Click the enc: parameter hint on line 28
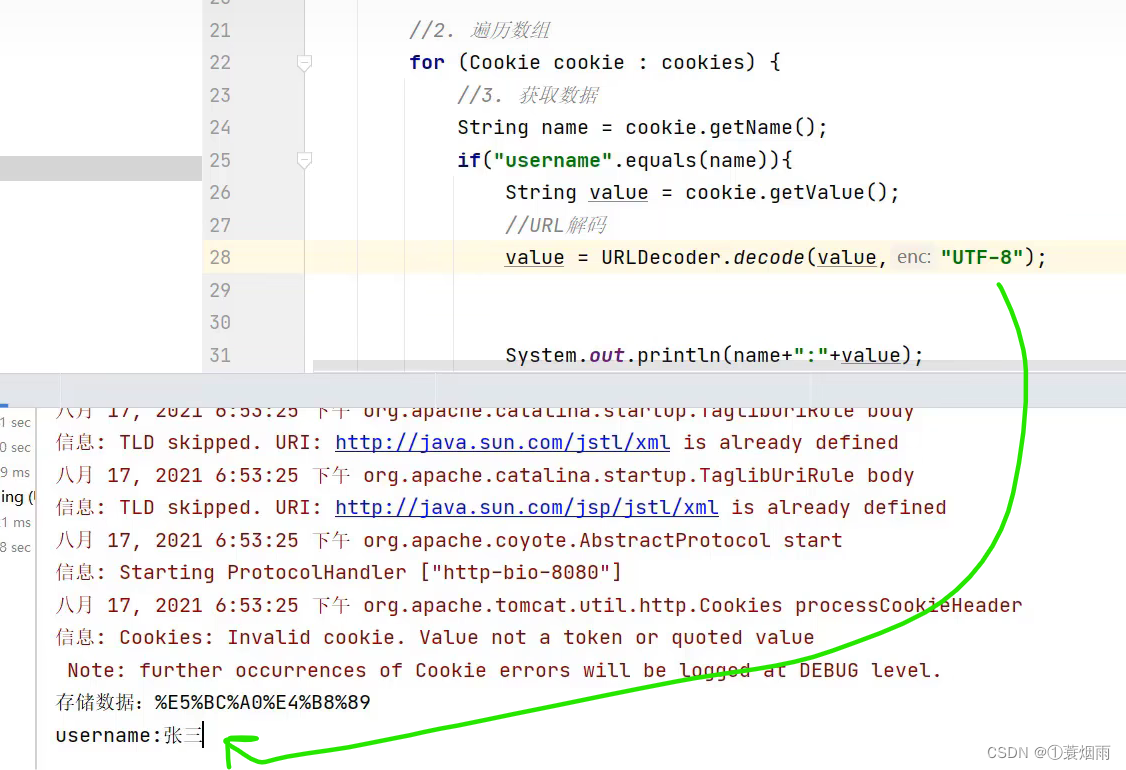 pyautogui.click(x=913, y=257)
